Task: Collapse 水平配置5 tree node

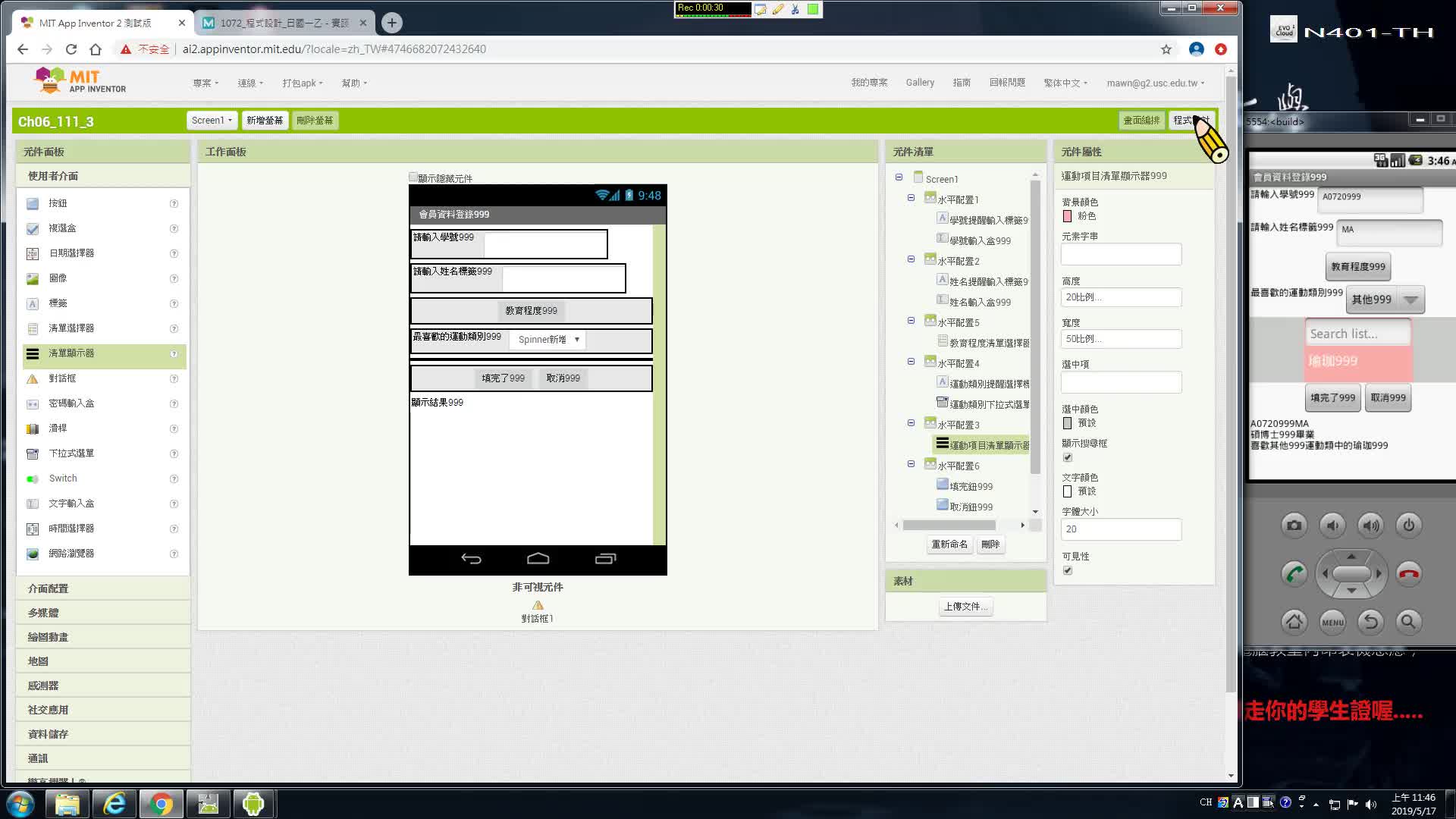Action: coord(911,321)
